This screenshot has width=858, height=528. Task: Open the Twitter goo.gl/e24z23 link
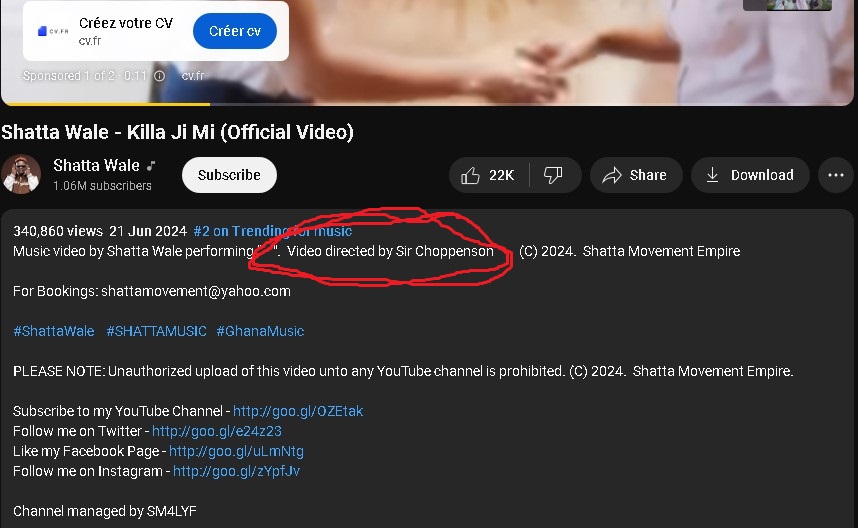pyautogui.click(x=216, y=431)
